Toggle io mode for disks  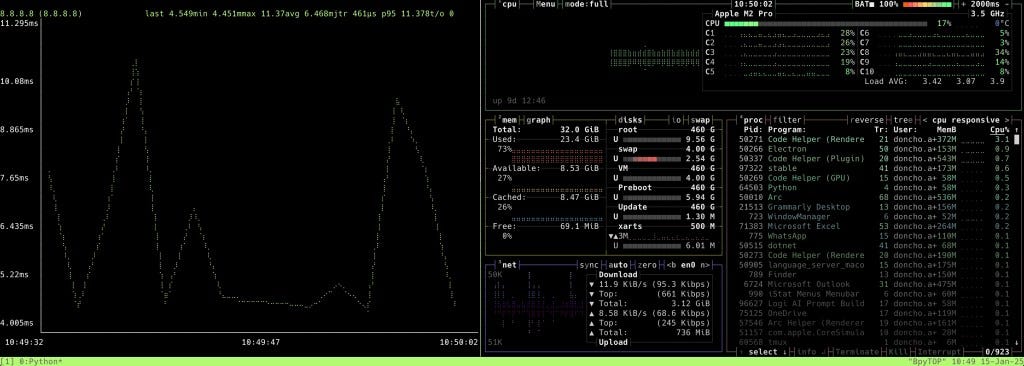[677, 120]
